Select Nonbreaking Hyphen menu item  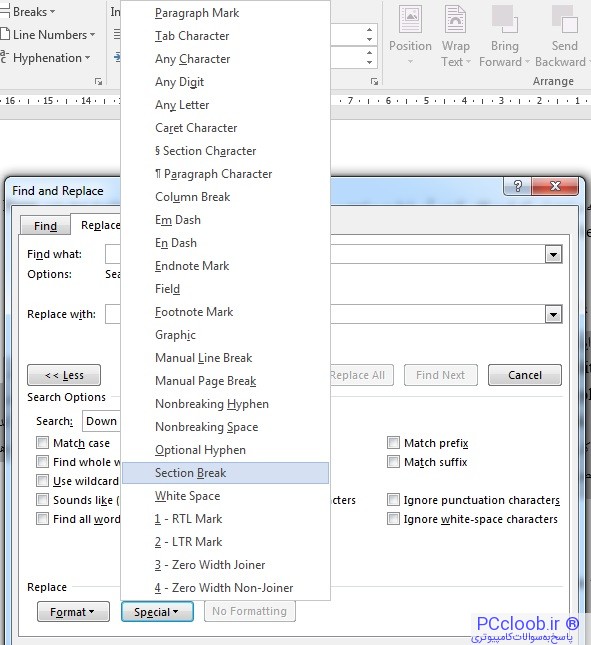pyautogui.click(x=225, y=404)
